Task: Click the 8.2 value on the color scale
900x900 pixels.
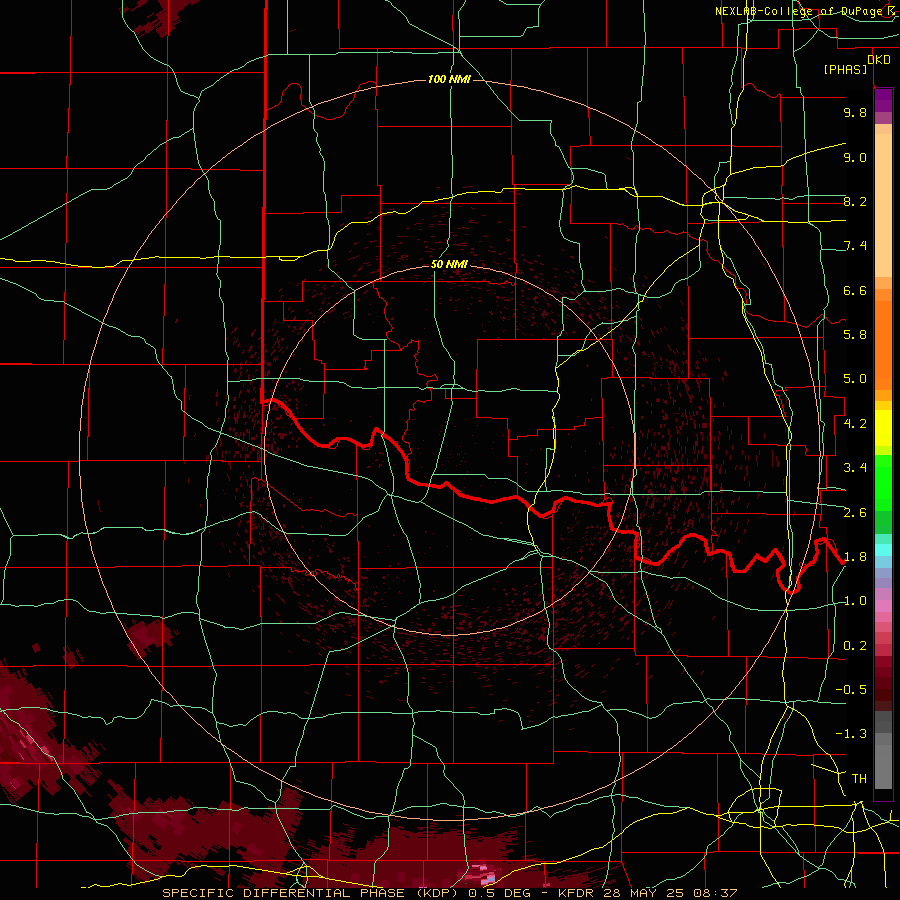Action: pos(855,201)
